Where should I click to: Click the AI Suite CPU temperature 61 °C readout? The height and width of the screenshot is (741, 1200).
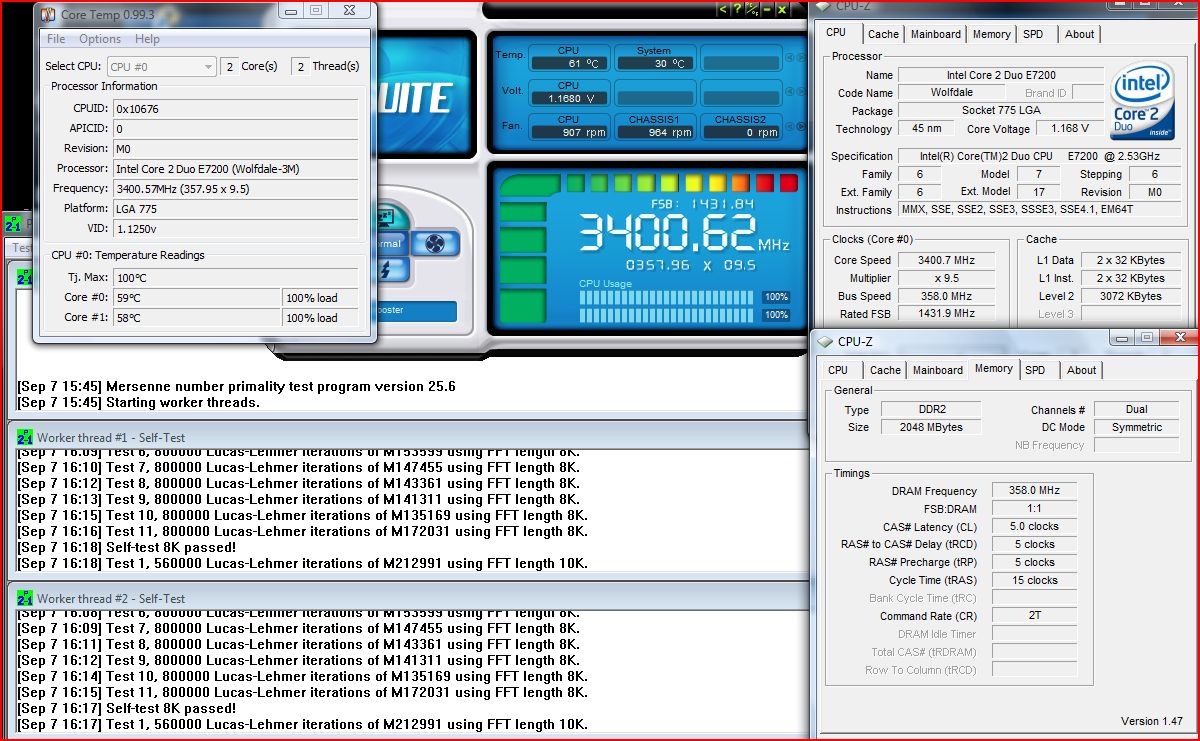click(568, 63)
